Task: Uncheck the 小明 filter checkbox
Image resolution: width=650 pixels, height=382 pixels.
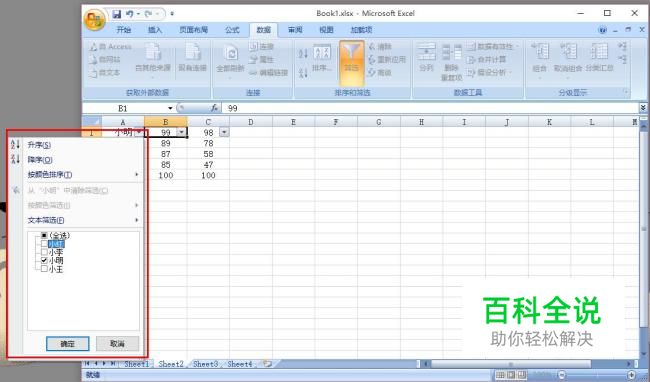Action: [x=44, y=261]
